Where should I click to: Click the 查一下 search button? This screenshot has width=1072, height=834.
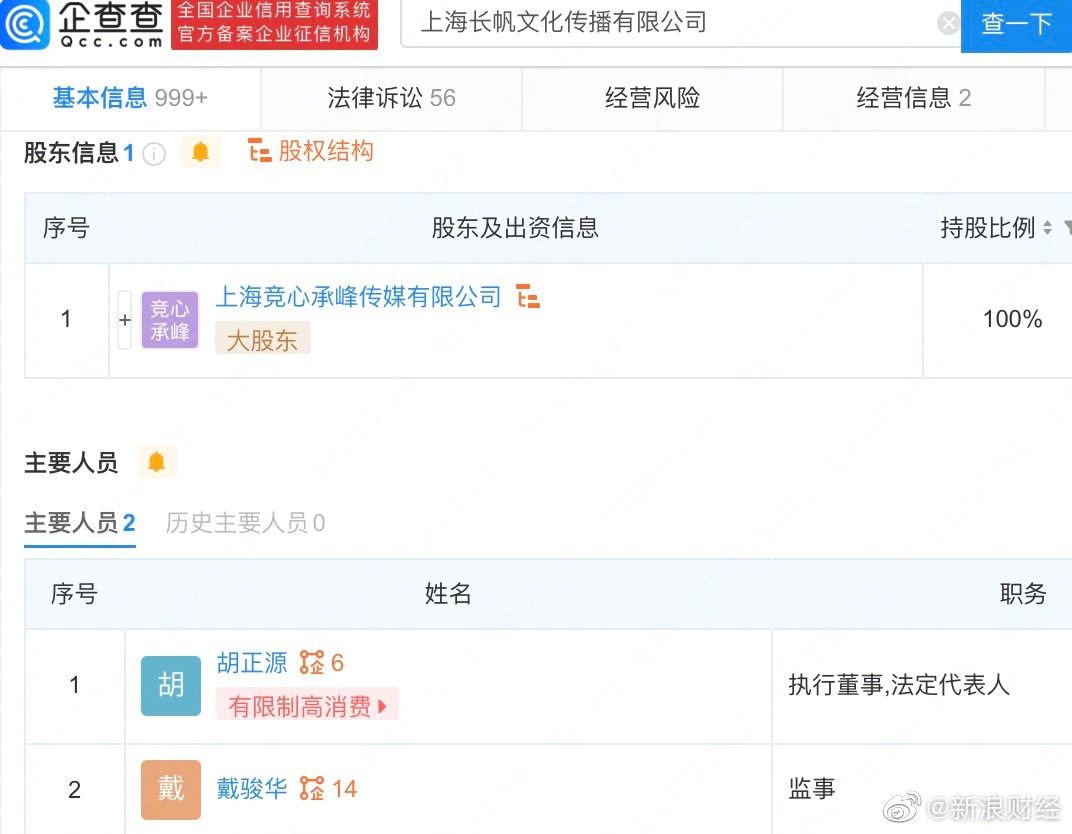[x=1016, y=24]
